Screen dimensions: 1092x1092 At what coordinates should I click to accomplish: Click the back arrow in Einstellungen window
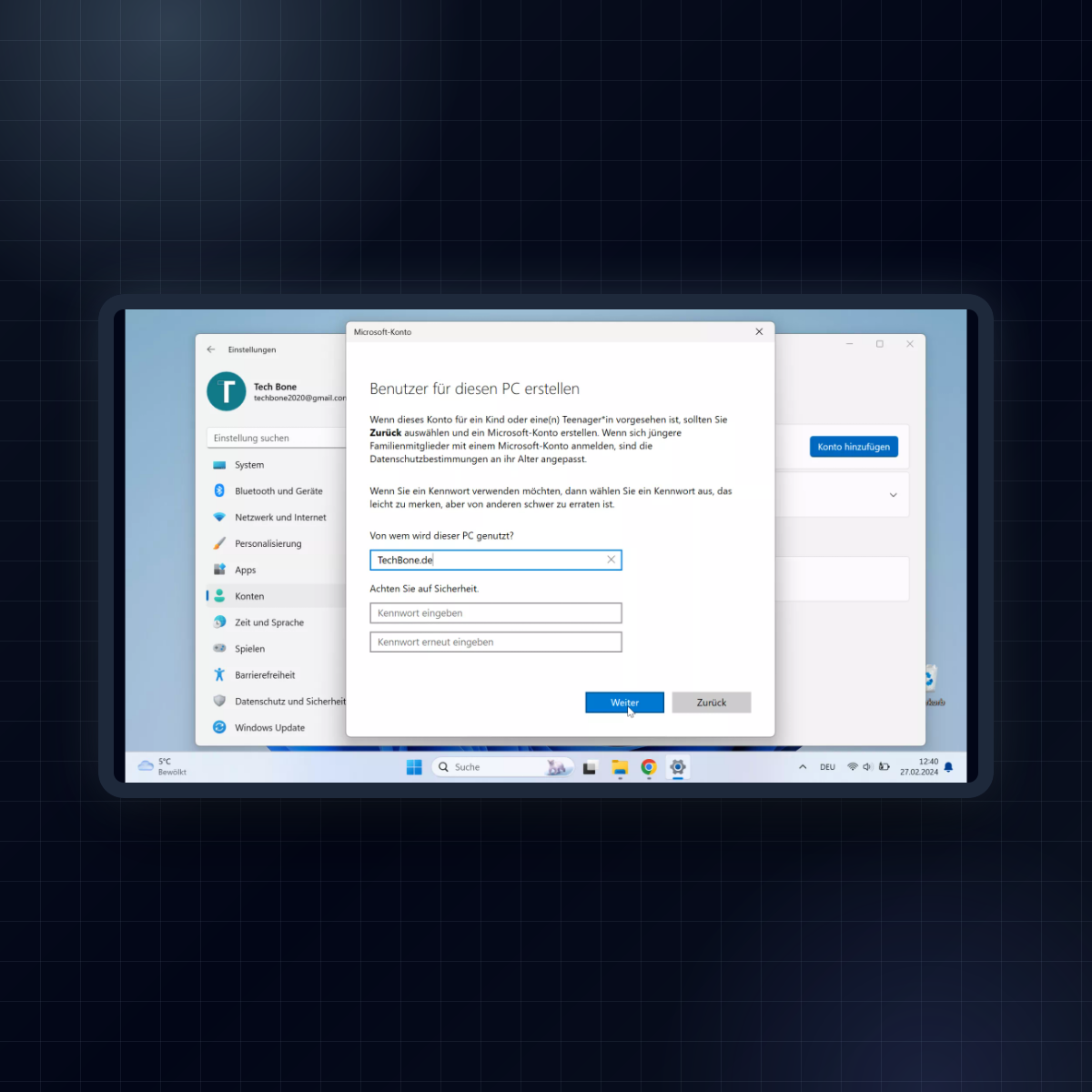211,349
